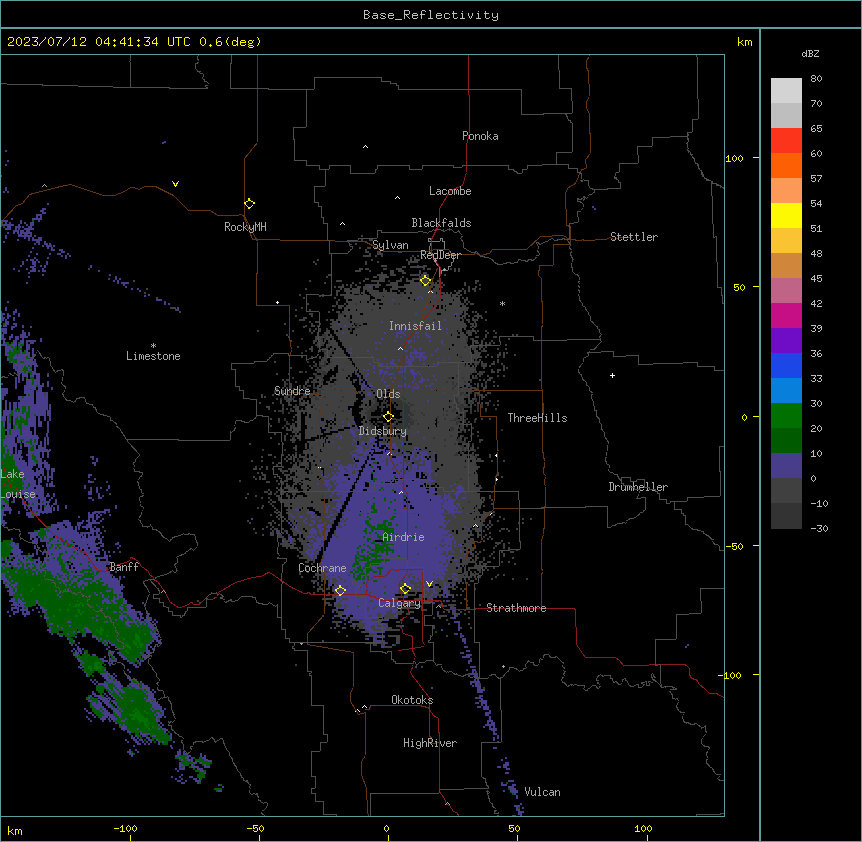
Task: Click the Ponoka city label
Action: coord(480,136)
